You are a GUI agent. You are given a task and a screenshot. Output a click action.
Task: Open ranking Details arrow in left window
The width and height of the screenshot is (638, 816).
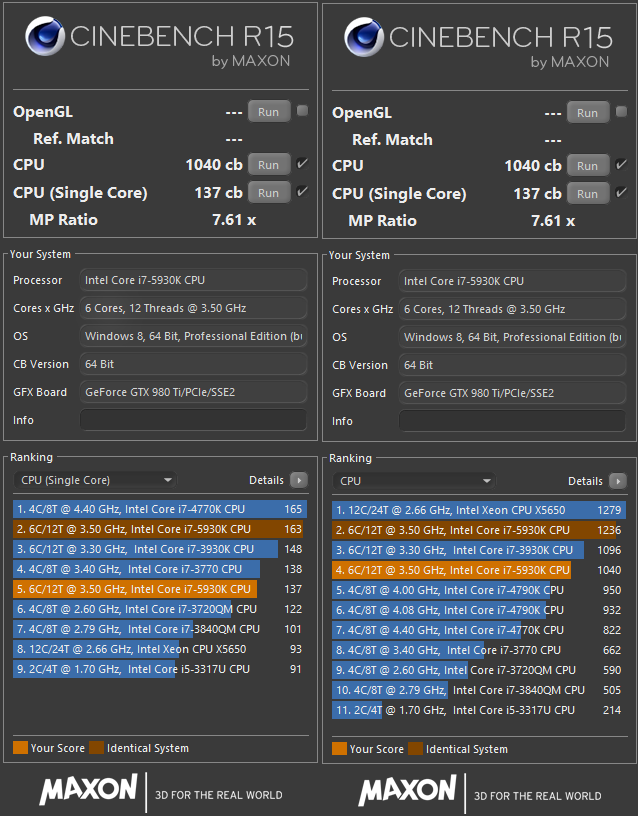[299, 480]
